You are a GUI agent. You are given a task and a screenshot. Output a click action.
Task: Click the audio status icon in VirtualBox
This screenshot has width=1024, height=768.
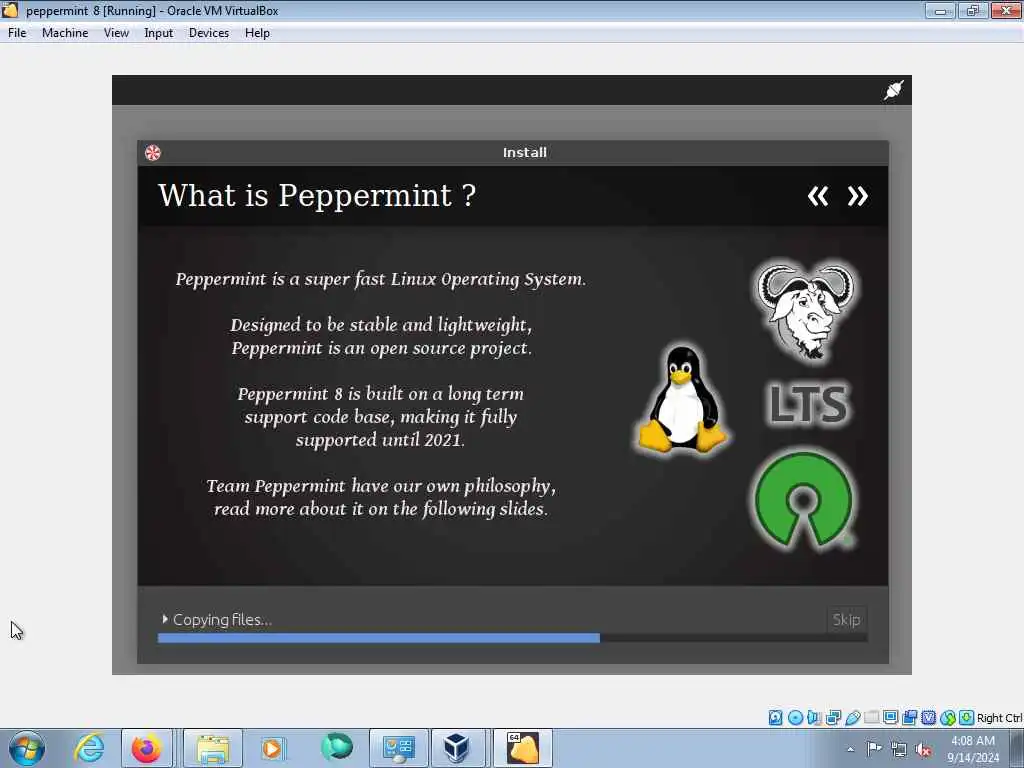point(814,718)
